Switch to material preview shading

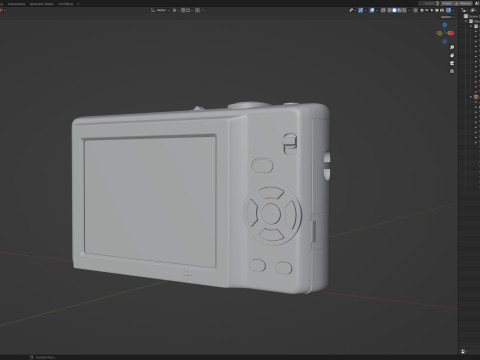399,10
